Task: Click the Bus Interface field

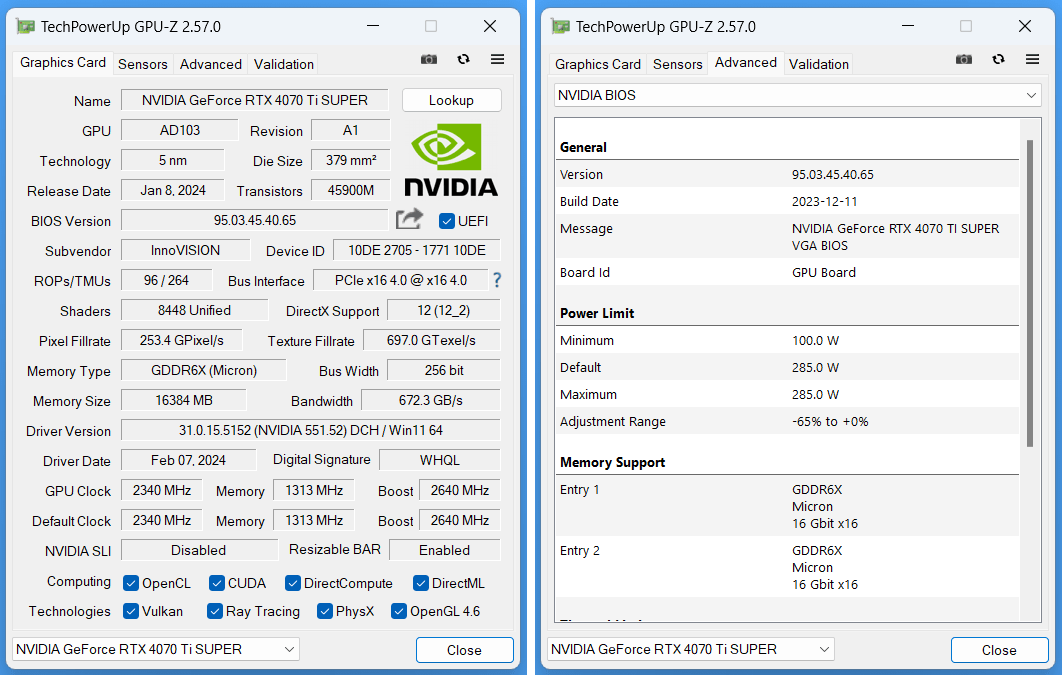Action: 401,280
